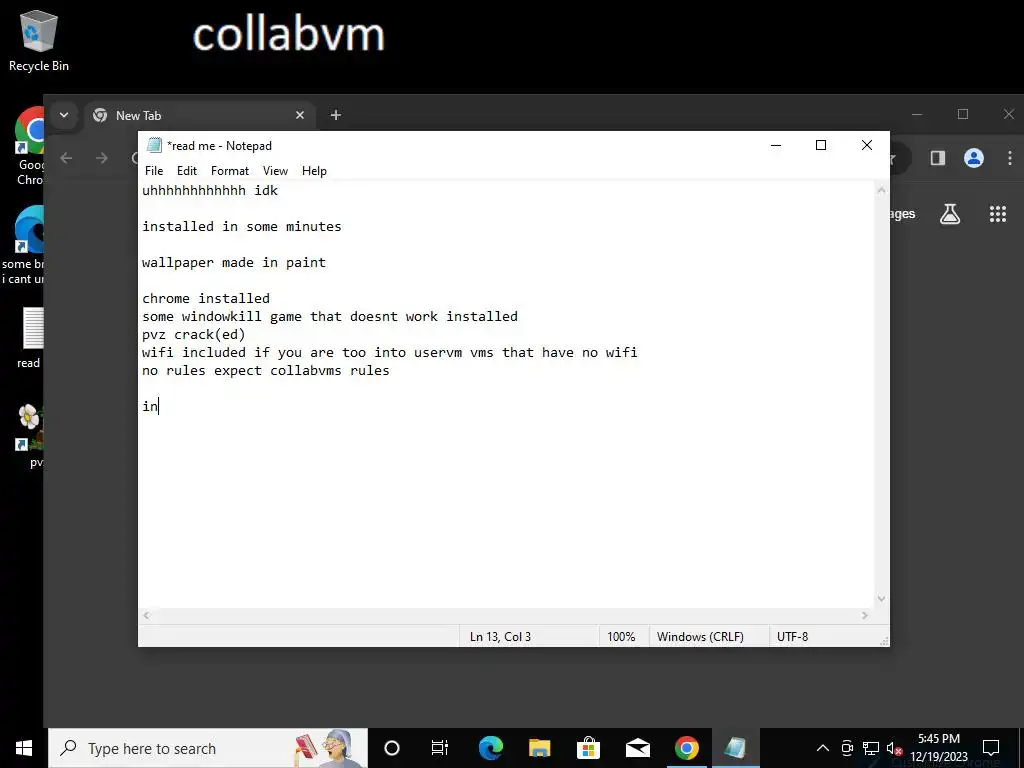Open Cortana circle on taskbar
The image size is (1024, 768).
point(392,748)
